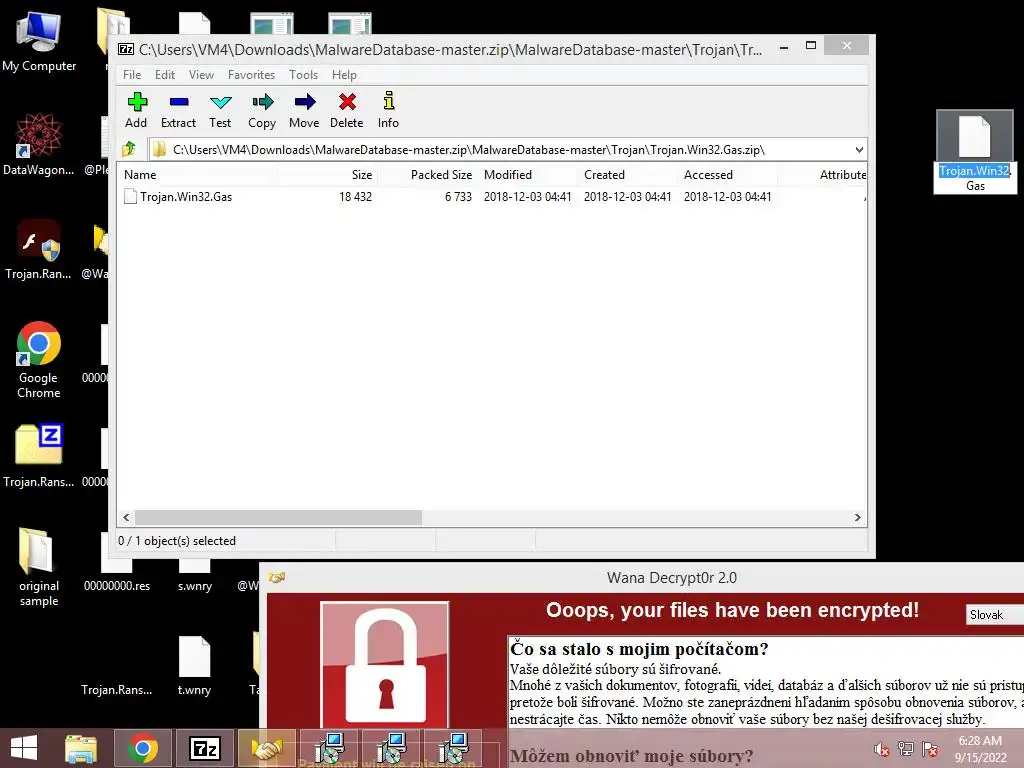
Task: Select the Google Chrome desktop shortcut
Action: (x=39, y=359)
